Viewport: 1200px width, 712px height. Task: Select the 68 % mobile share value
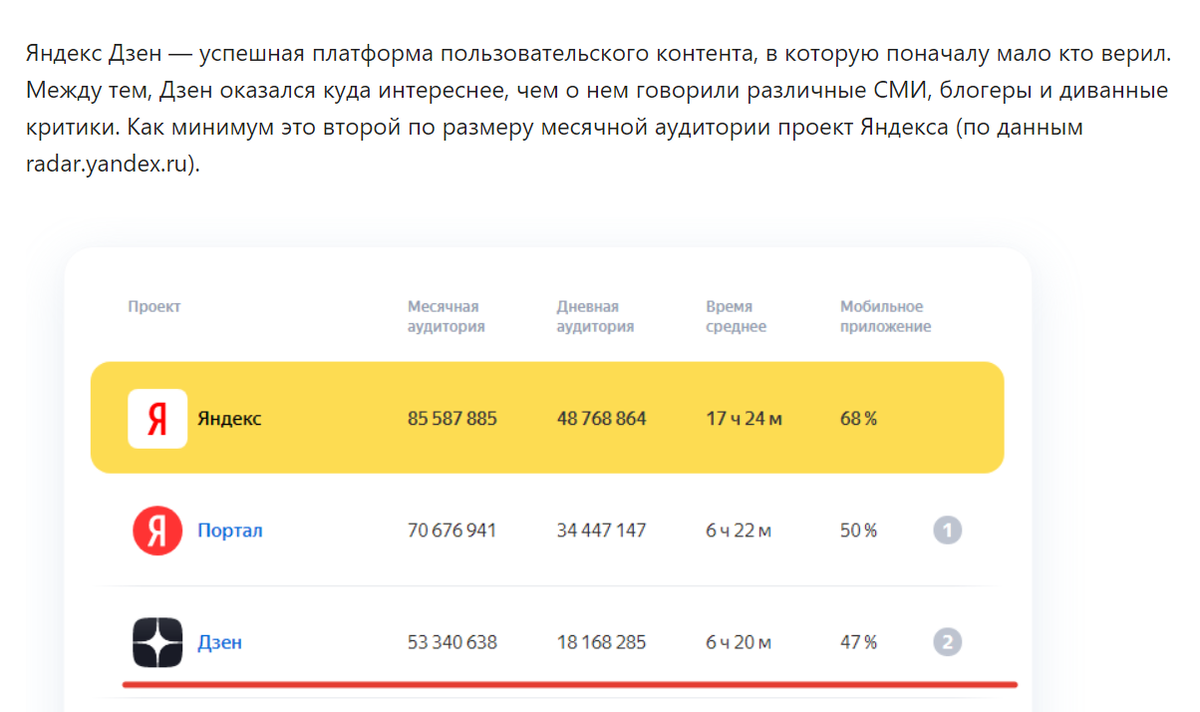858,418
